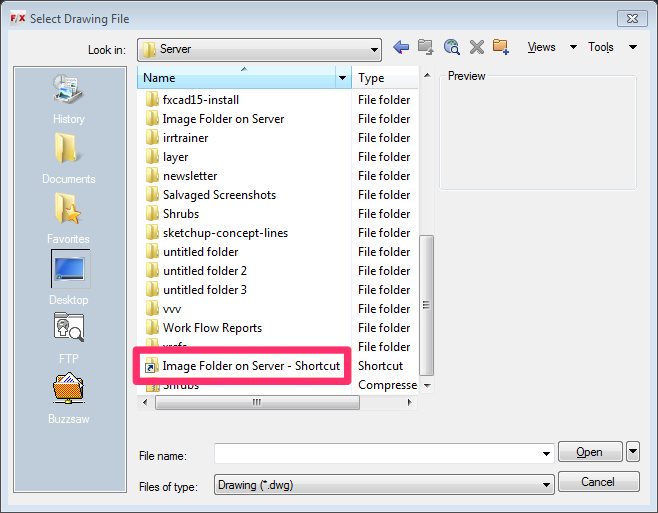Image resolution: width=658 pixels, height=513 pixels.
Task: Create a new folder with toolbar icon
Action: tap(501, 47)
